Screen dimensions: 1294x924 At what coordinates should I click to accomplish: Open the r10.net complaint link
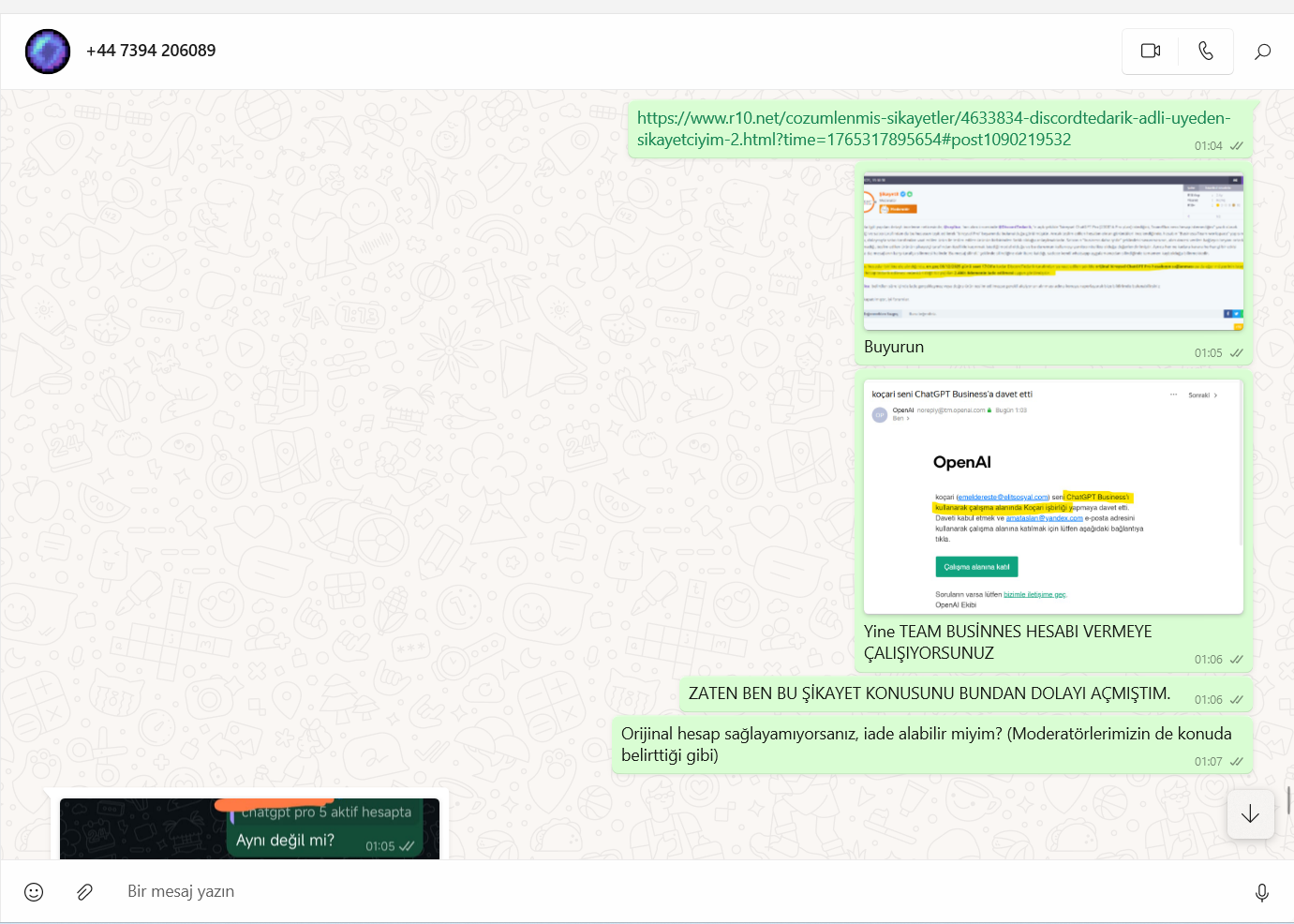[x=933, y=128]
